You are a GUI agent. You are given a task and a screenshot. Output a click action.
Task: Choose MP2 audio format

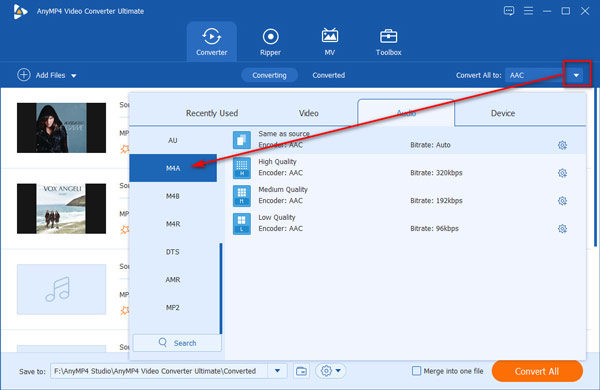point(173,308)
